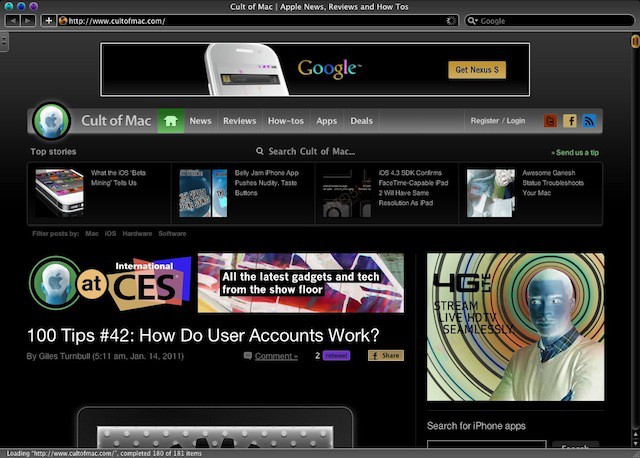Open the 'Belly Jam iPhone App' story title
Image resolution: width=640 pixels, height=458 pixels.
(267, 182)
